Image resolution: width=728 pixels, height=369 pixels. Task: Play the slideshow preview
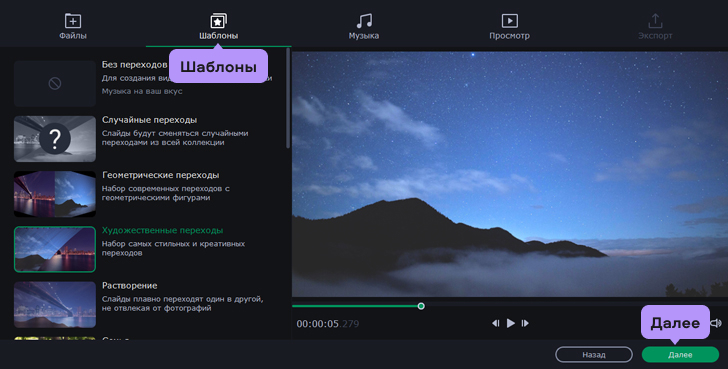point(511,323)
